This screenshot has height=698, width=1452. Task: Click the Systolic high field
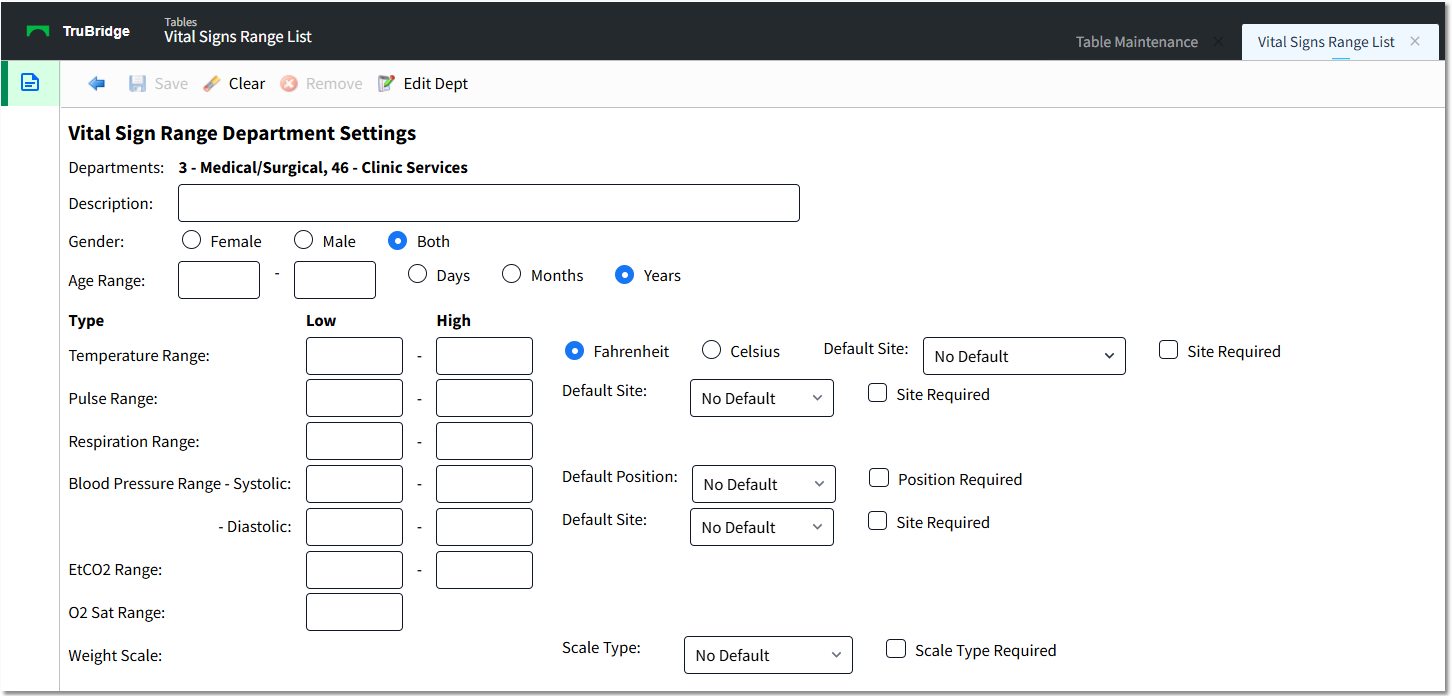[x=484, y=484]
